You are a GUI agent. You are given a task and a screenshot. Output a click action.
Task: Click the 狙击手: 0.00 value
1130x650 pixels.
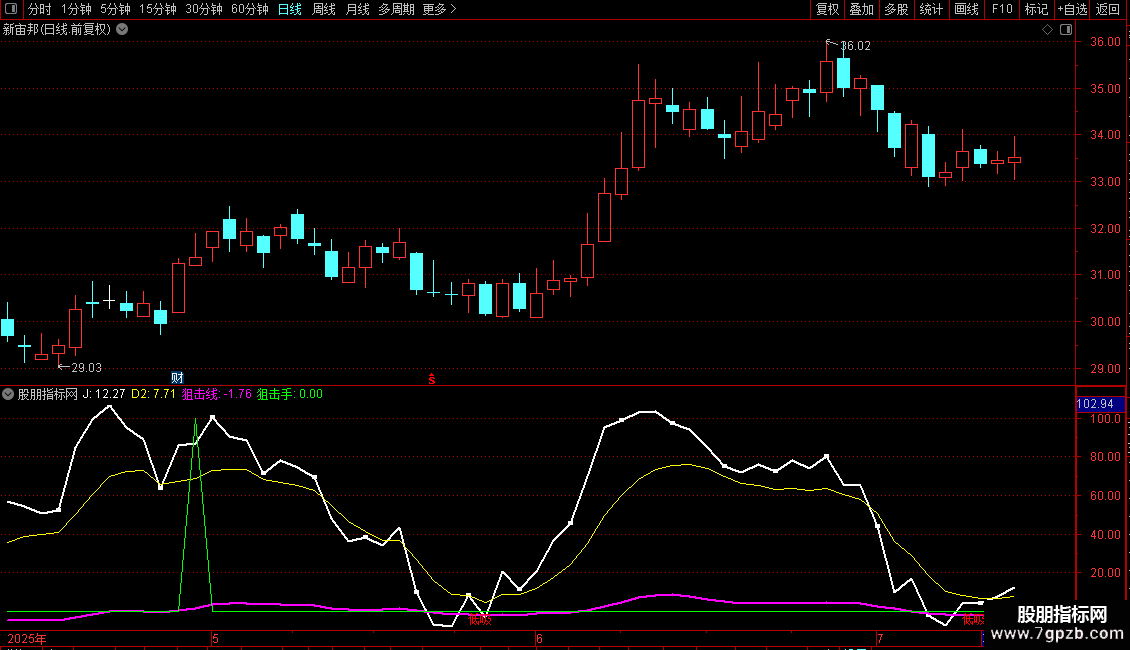(290, 394)
